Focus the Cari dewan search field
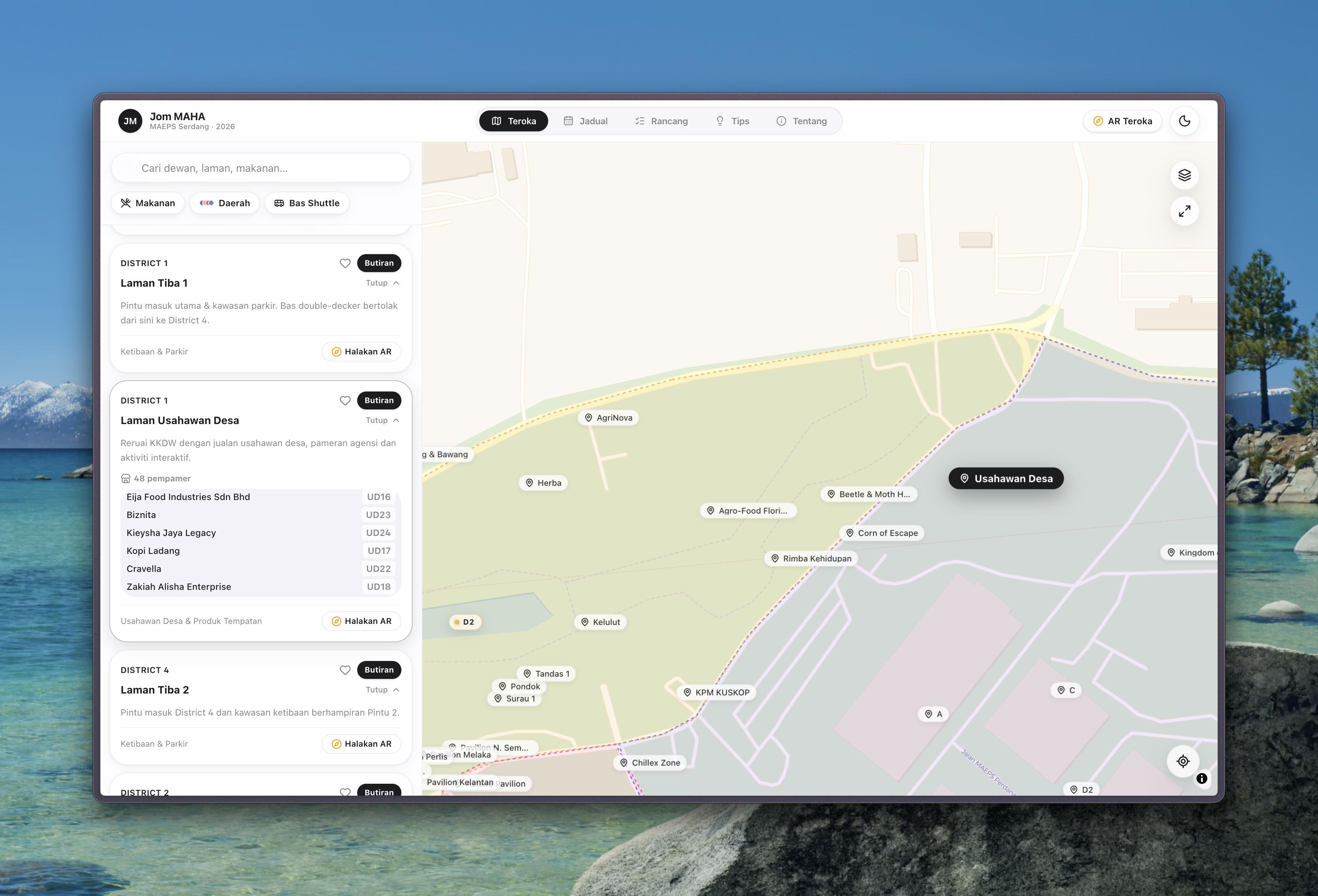 (261, 168)
